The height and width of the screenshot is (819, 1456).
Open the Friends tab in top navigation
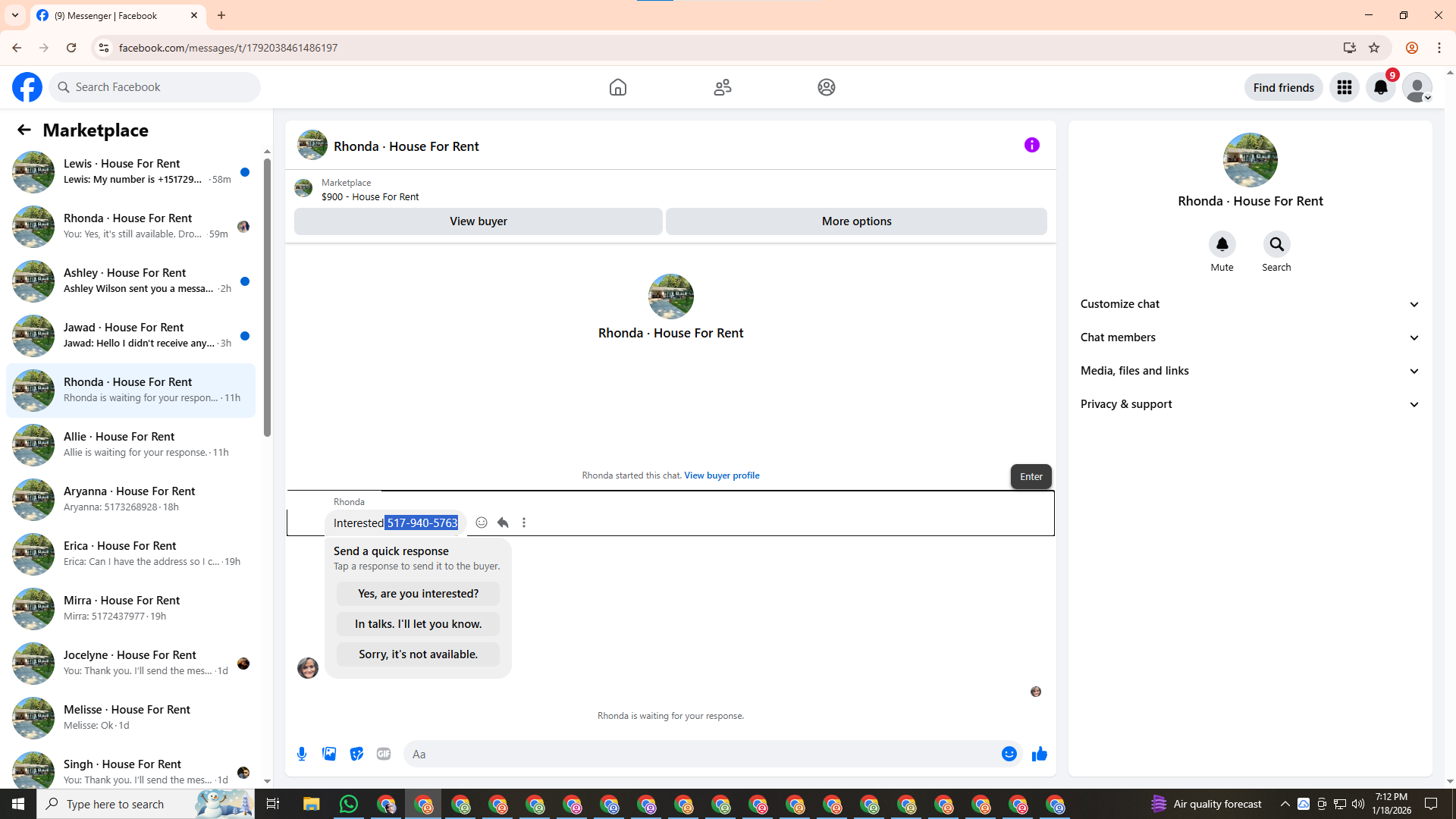click(x=722, y=87)
